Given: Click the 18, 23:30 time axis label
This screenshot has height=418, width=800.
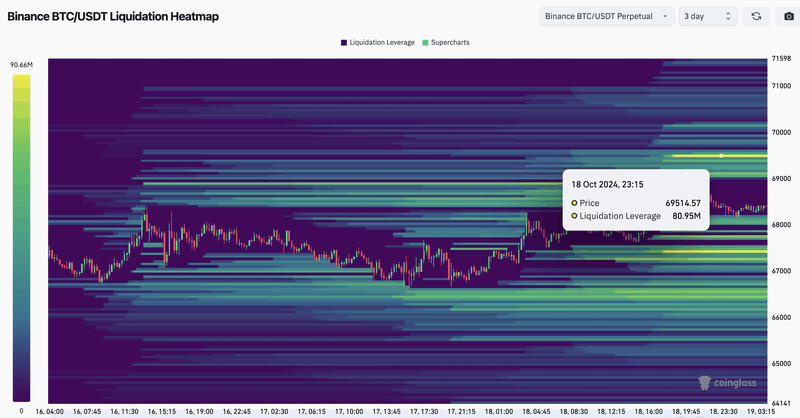Looking at the screenshot, I should [x=723, y=411].
